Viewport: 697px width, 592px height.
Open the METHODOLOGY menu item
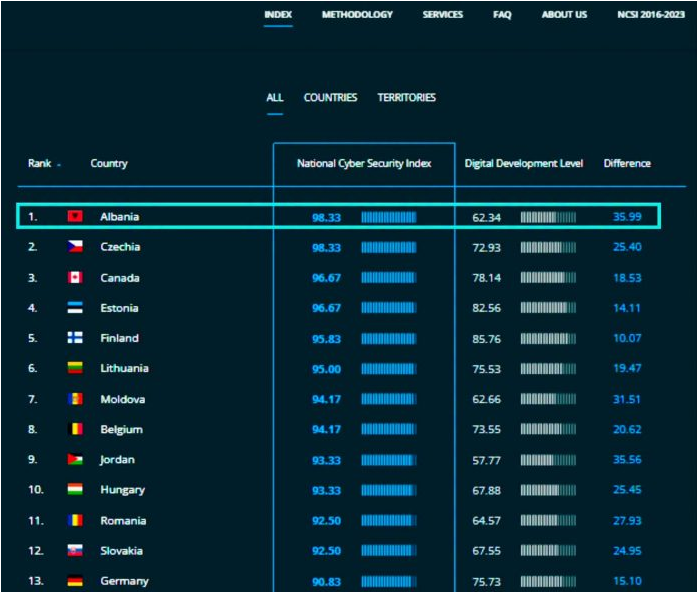pos(357,15)
